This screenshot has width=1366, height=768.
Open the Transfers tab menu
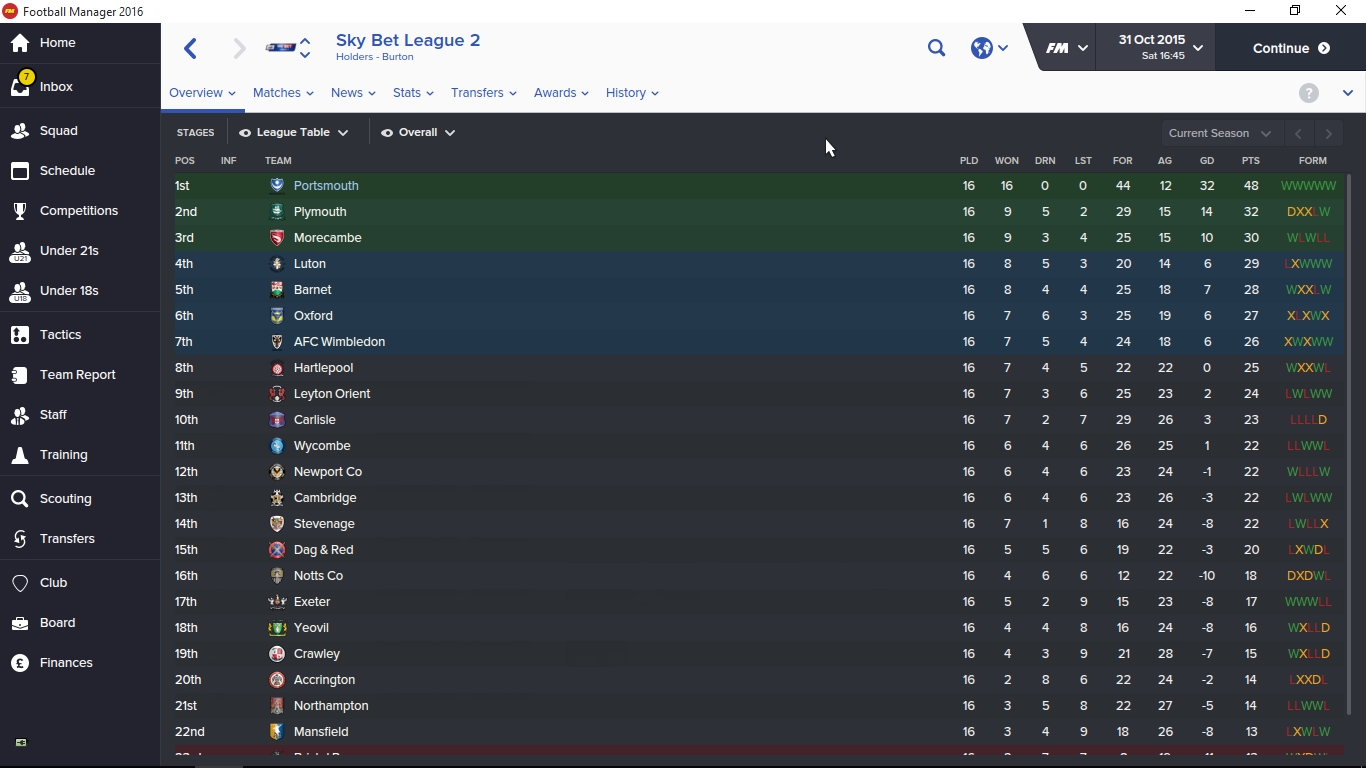pos(483,93)
